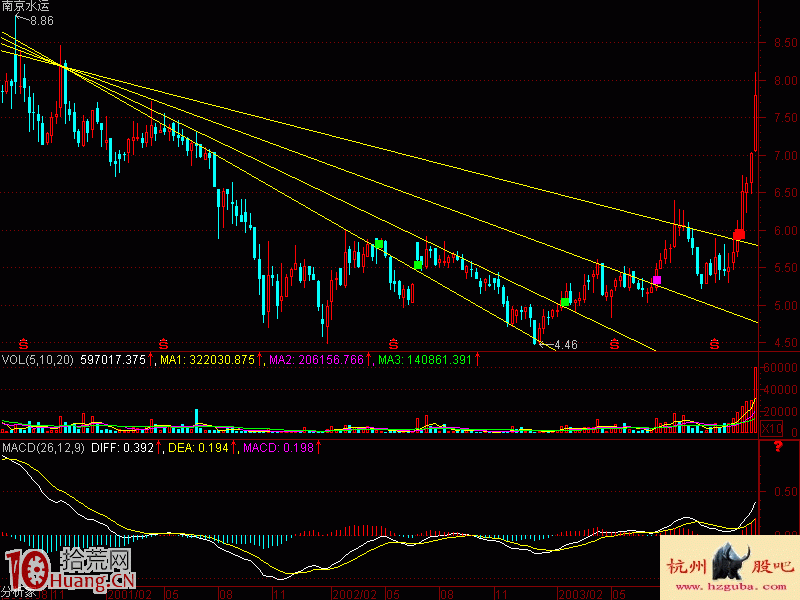This screenshot has width=800, height=600.
Task: Select the red square signal marker
Action: click(739, 235)
